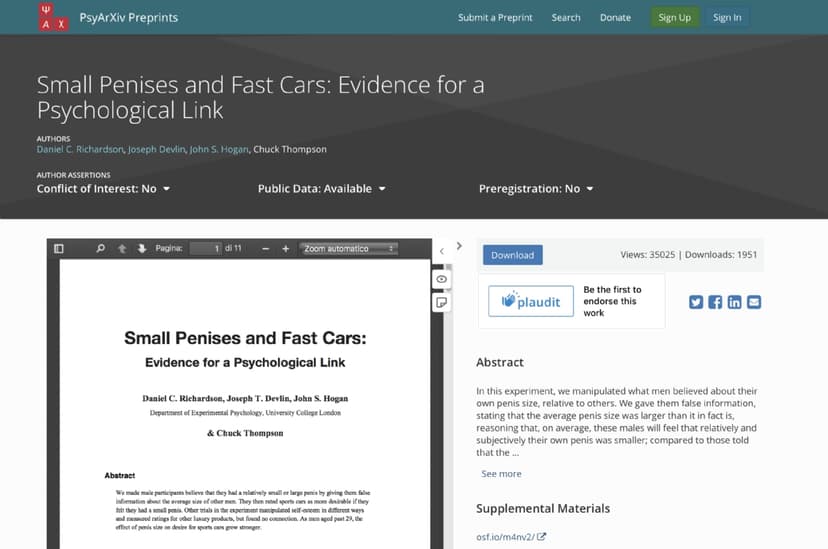Click the PsyArXiv logo icon
Screen dimensions: 828x549
click(x=53, y=17)
